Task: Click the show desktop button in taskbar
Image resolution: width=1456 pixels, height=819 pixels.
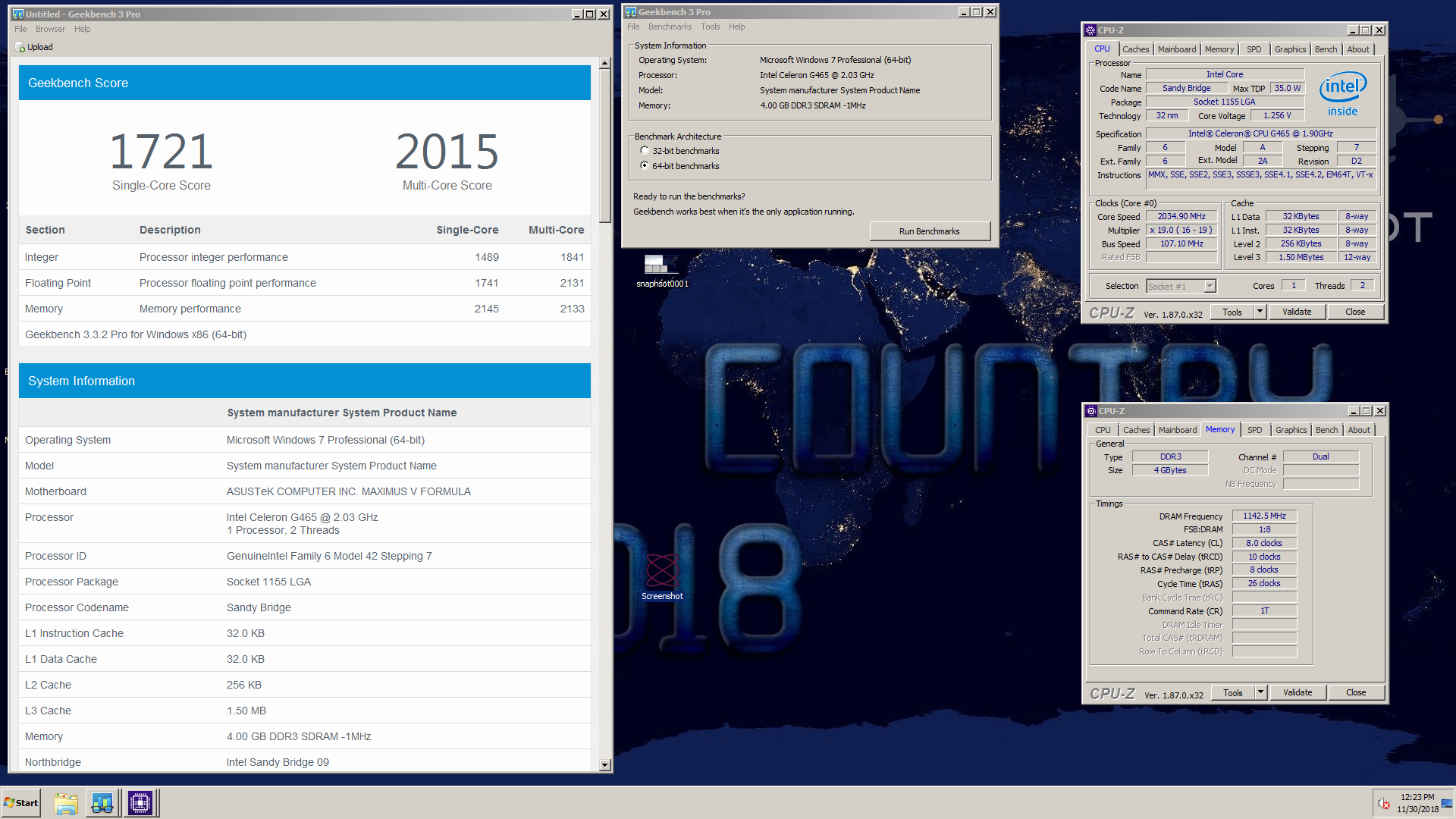Action: pos(1448,803)
